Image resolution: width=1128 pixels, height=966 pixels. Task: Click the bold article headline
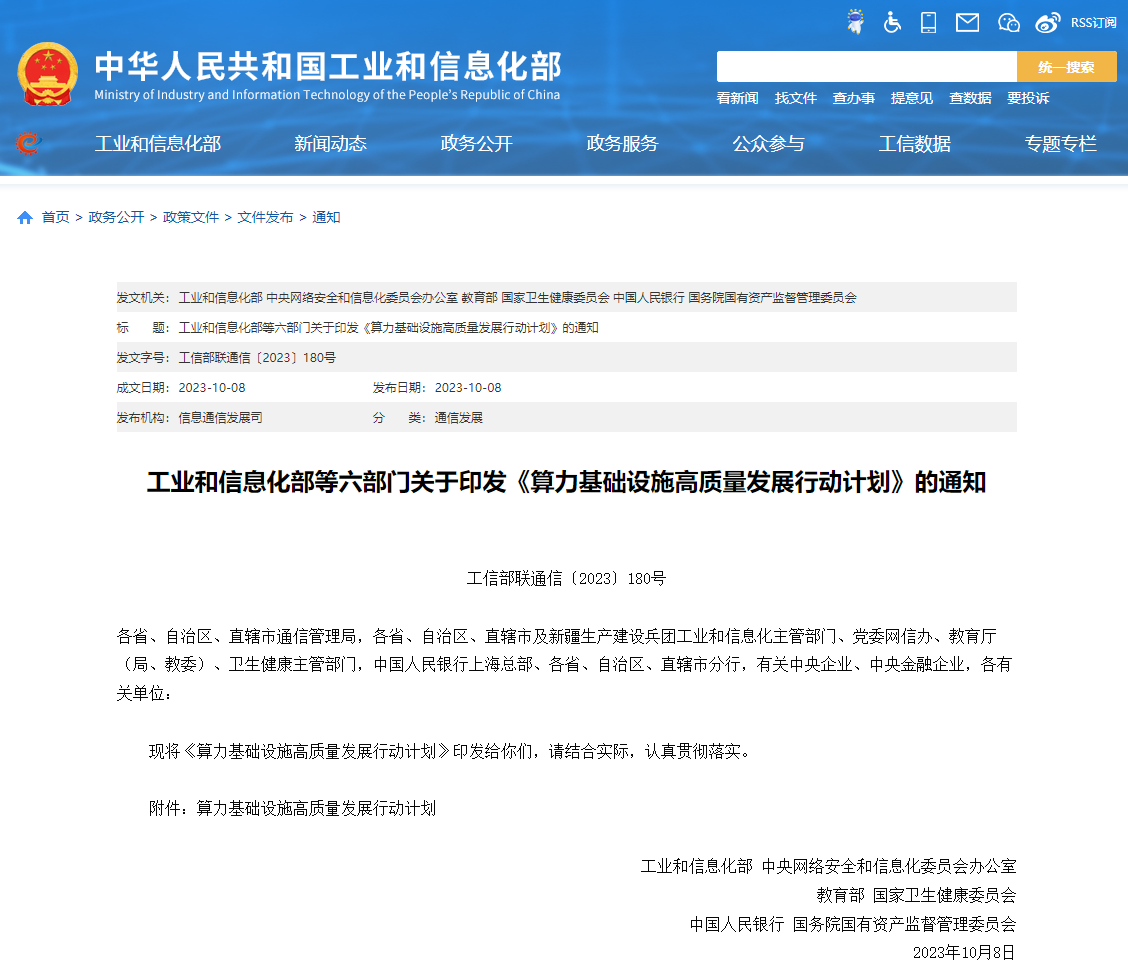[566, 482]
